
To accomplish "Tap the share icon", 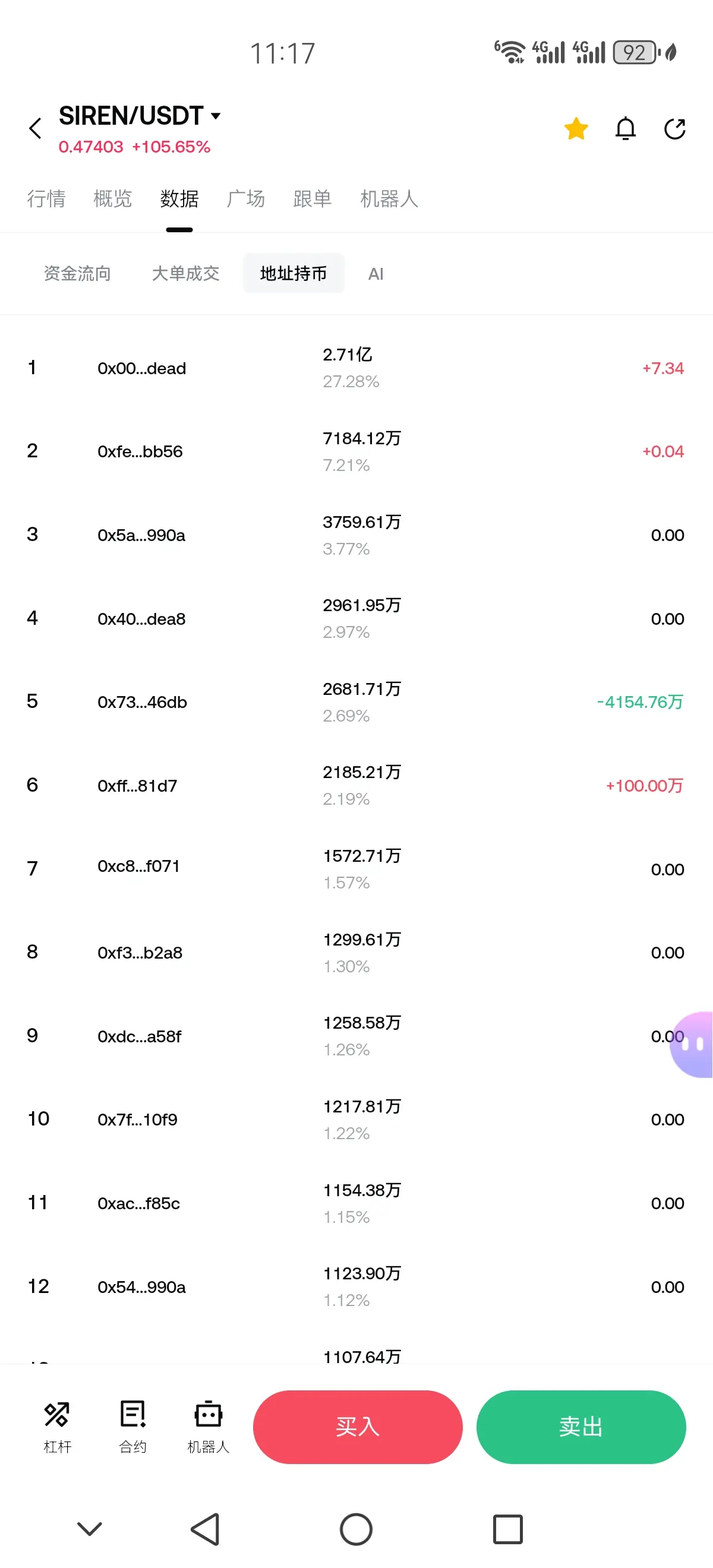I will pyautogui.click(x=674, y=128).
